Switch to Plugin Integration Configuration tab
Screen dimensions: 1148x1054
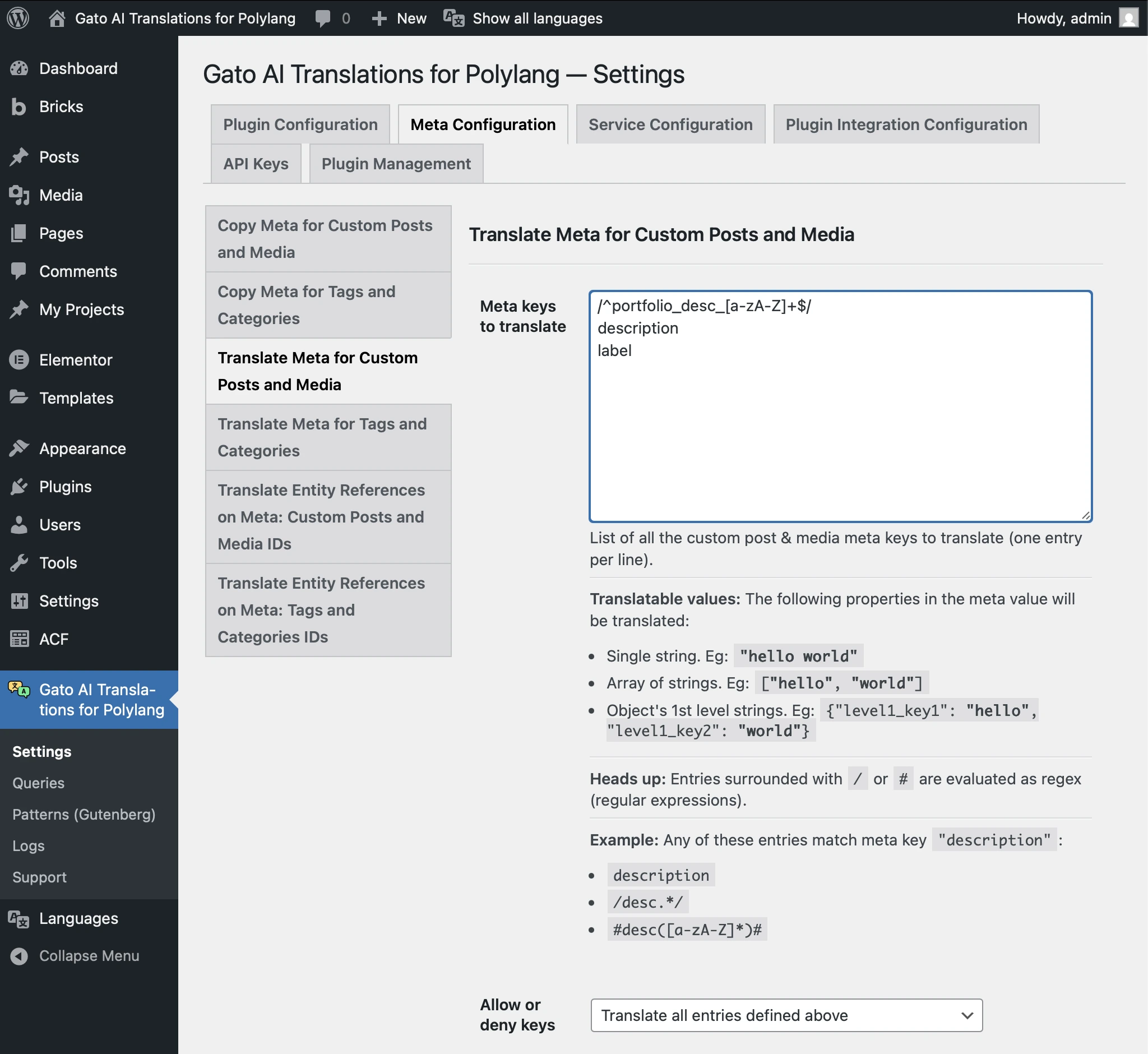pos(906,124)
